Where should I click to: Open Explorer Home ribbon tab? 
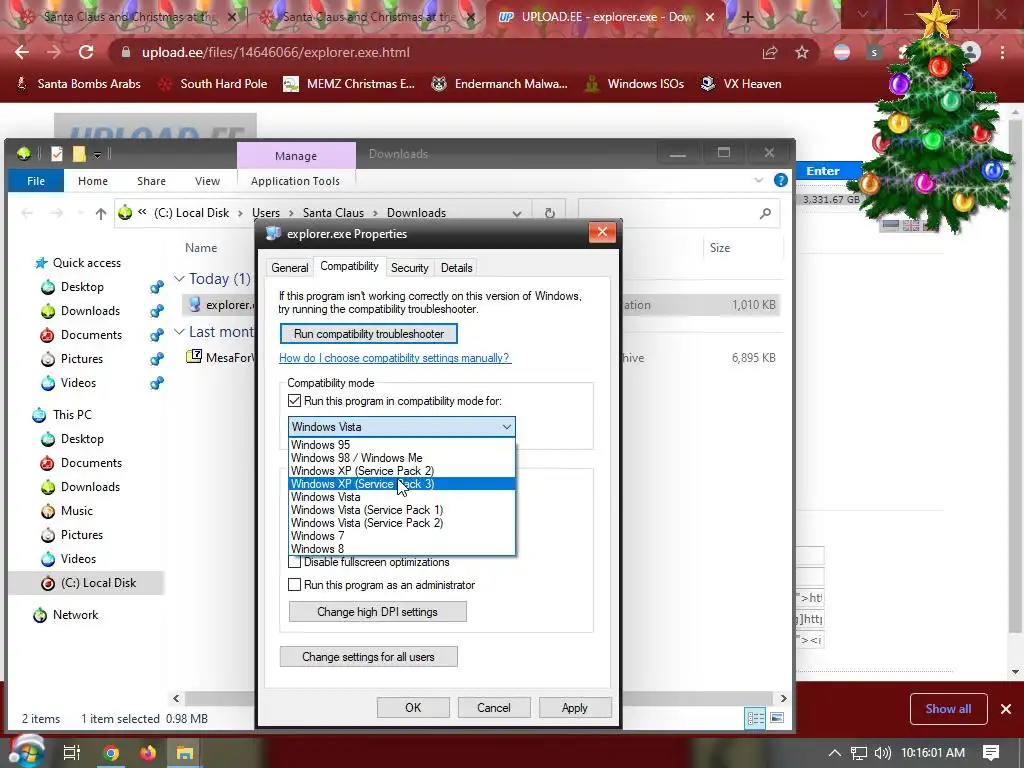(93, 181)
